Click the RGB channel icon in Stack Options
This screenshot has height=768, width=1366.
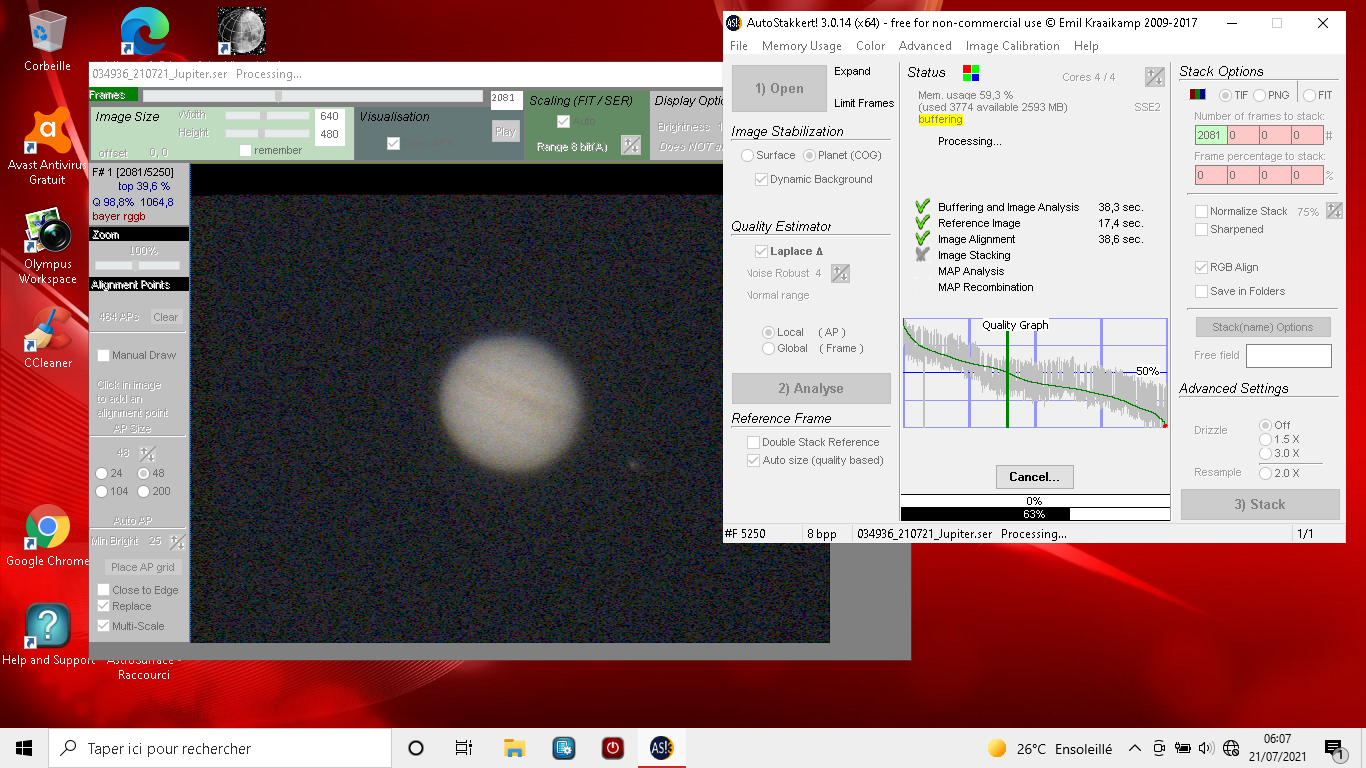click(1197, 95)
